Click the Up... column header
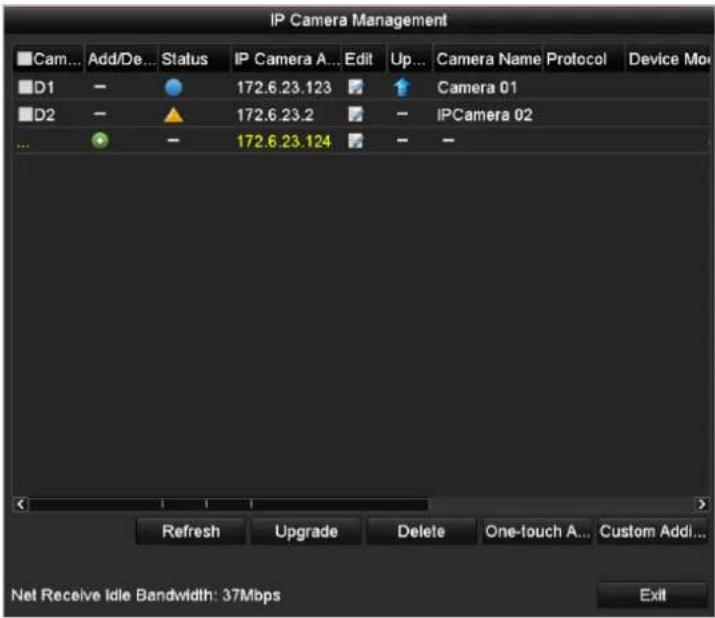Screen dimensions: 715x618 point(408,59)
